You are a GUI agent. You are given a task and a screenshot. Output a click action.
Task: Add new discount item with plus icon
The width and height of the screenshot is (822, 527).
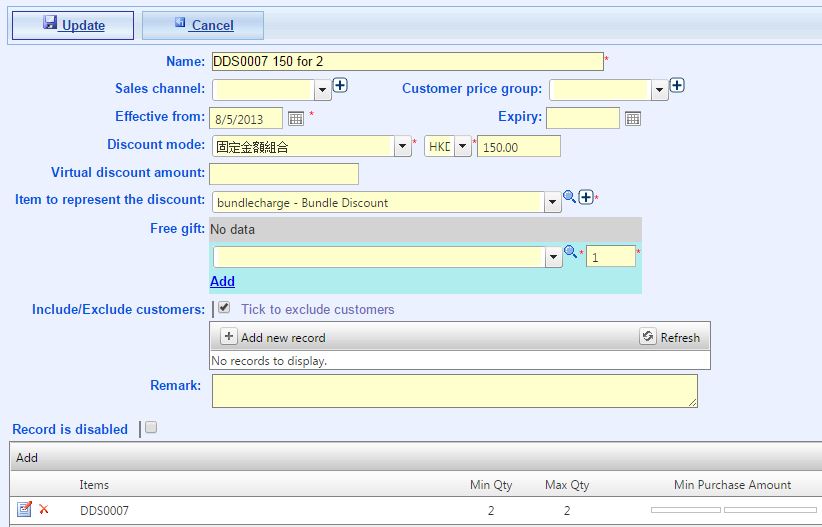point(586,197)
